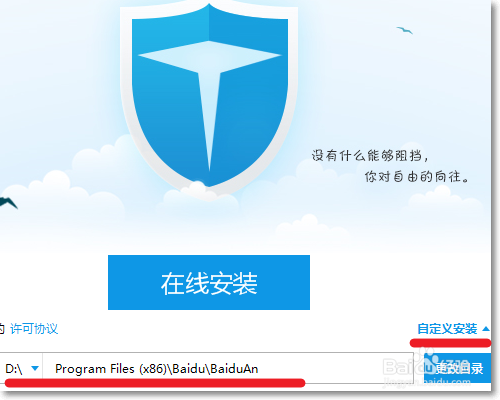The height and width of the screenshot is (400, 500).
Task: Click the install path field with Program Files (x86)\Baidu
Action: (228, 368)
